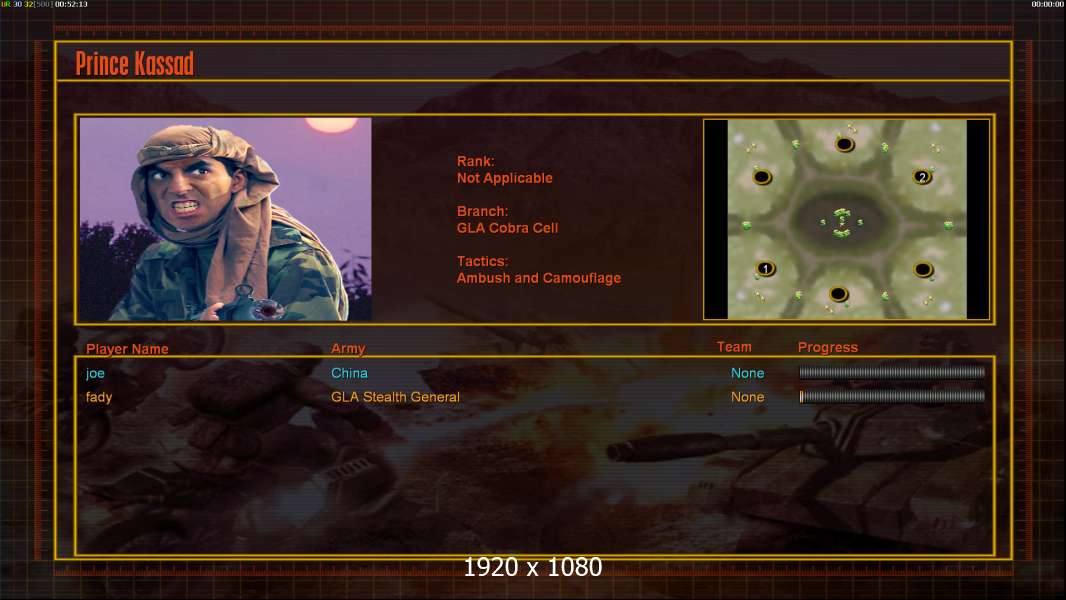Click Prince Kassad's portrait image
This screenshot has width=1066, height=600.
[x=226, y=219]
